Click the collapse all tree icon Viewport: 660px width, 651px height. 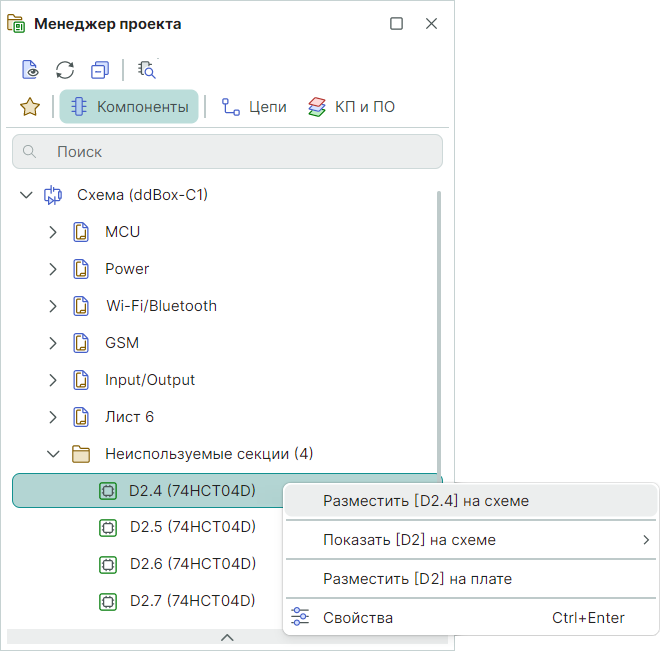coord(99,70)
